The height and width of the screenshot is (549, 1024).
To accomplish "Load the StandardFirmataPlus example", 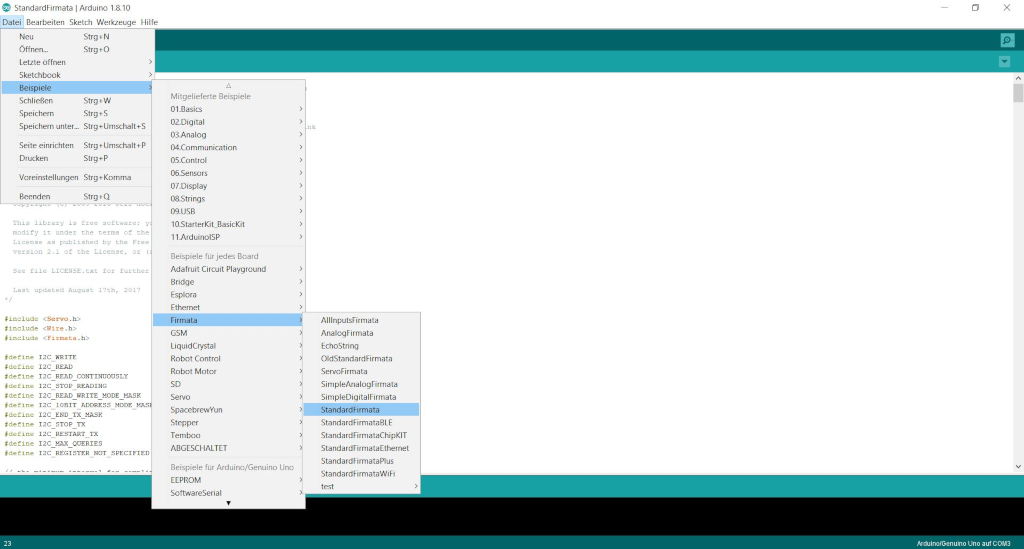I will tap(361, 461).
